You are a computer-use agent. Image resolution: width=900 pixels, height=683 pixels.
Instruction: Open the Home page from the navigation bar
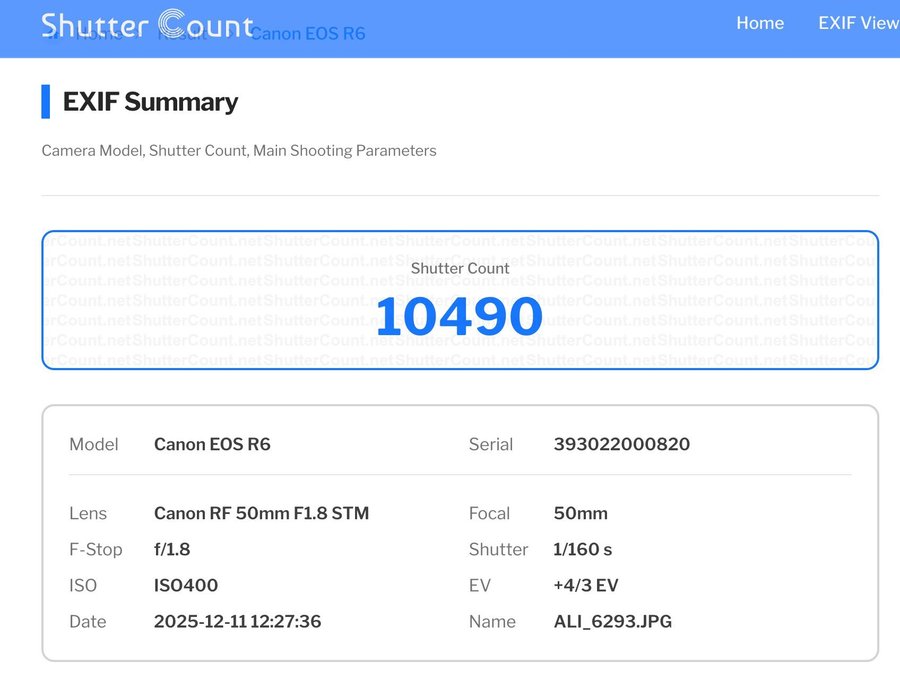pos(759,23)
